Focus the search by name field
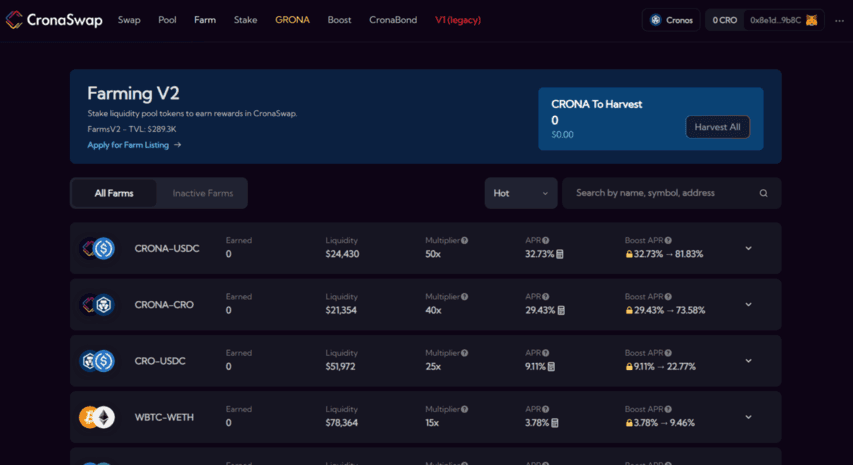This screenshot has width=853, height=465. [671, 193]
